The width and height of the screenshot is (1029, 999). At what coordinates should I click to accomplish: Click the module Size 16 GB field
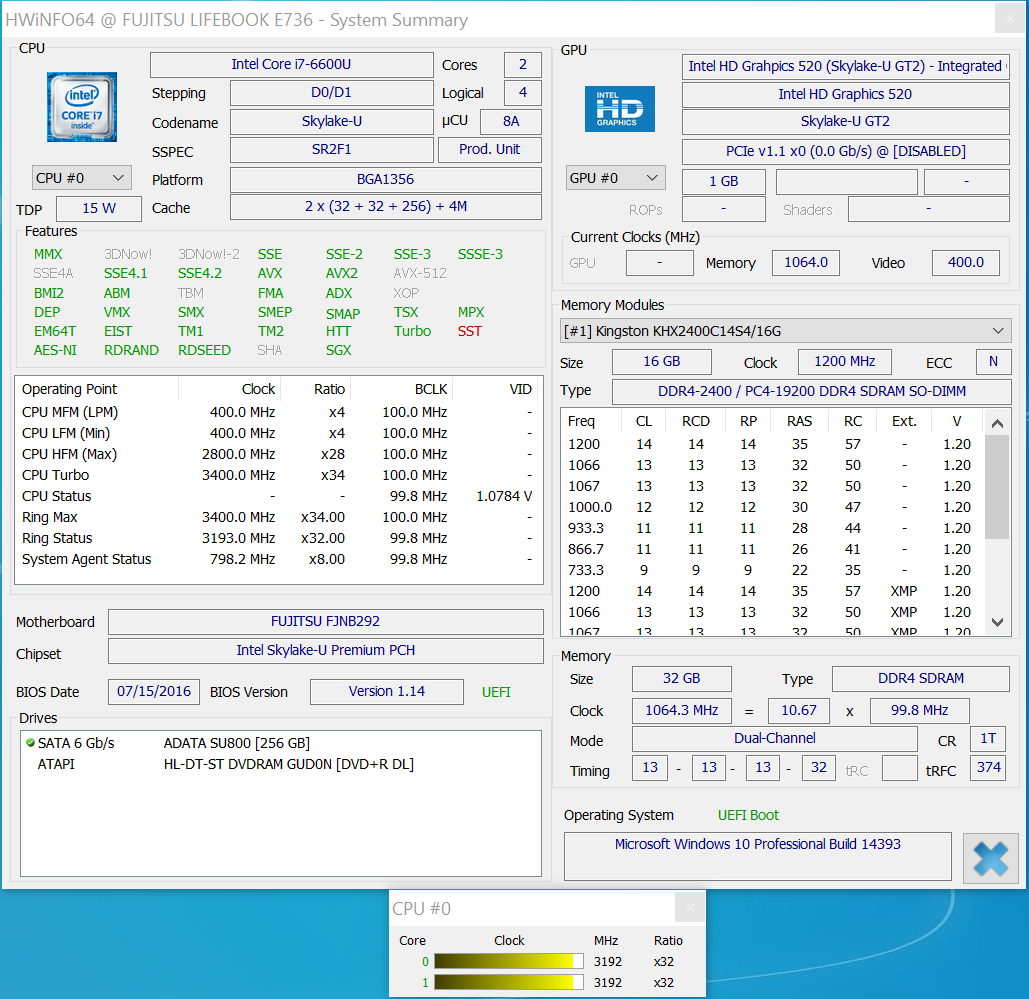click(x=662, y=362)
